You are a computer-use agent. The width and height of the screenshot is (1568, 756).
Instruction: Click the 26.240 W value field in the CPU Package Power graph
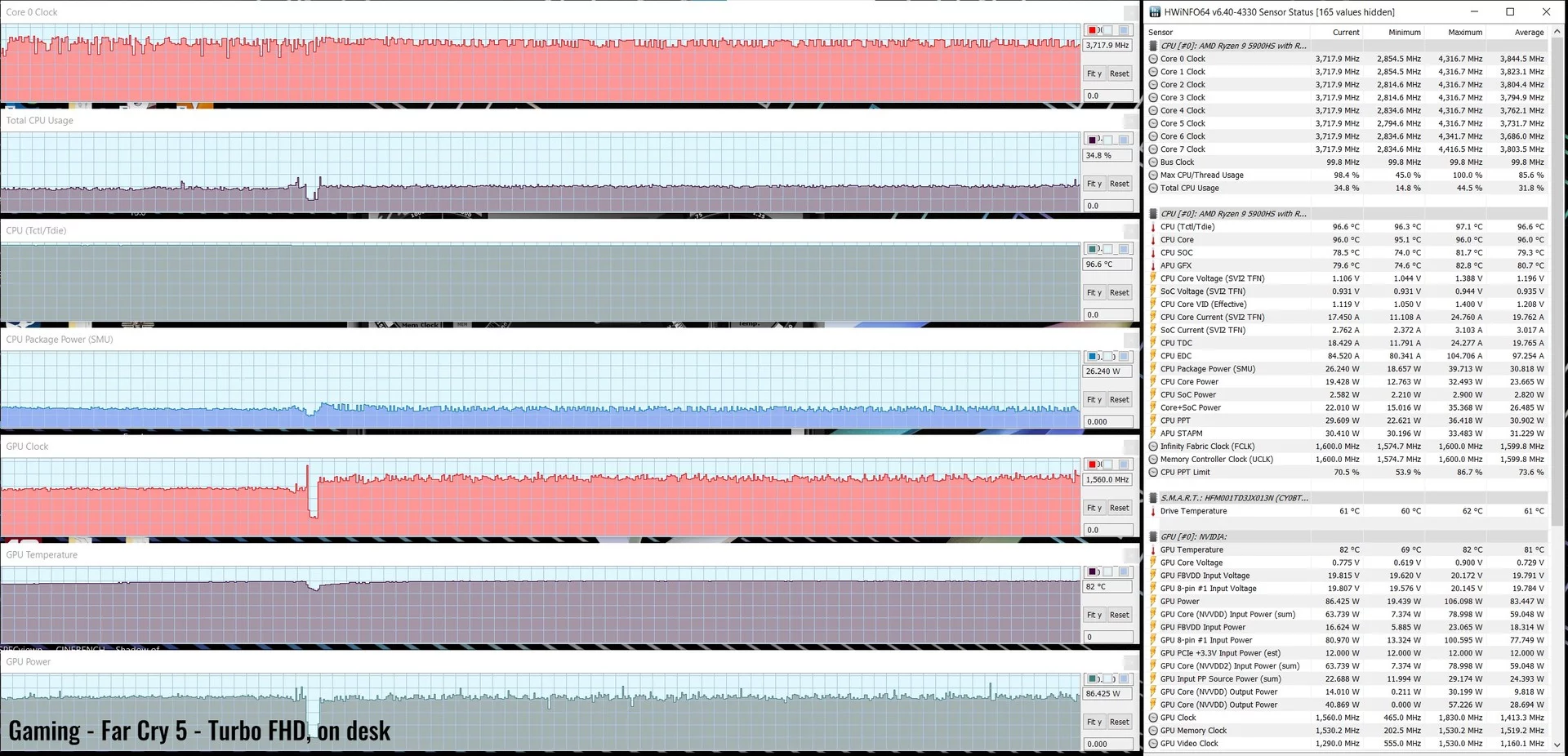click(1107, 371)
